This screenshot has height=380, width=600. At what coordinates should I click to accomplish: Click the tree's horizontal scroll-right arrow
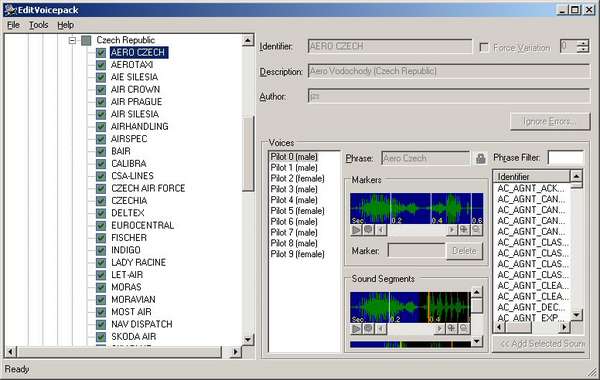(235, 352)
